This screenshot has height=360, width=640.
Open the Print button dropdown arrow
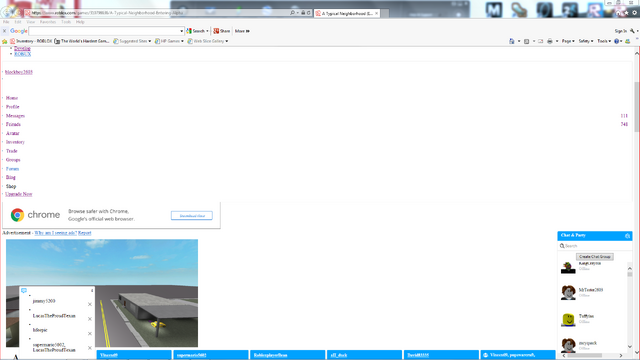click(557, 41)
